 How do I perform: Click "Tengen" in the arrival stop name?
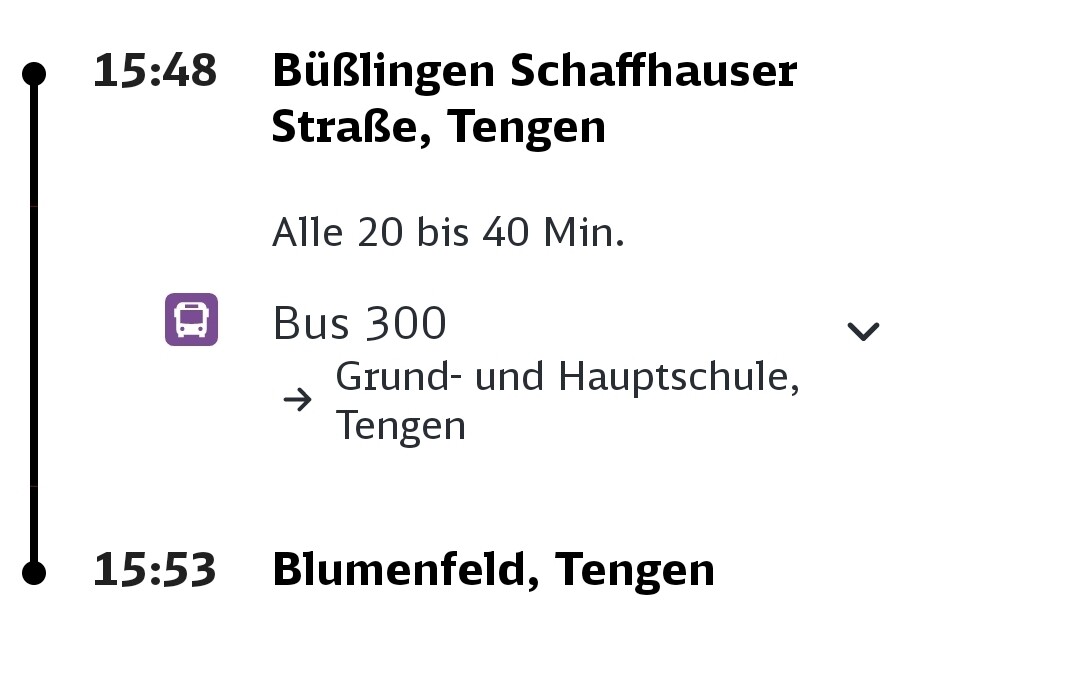635,570
